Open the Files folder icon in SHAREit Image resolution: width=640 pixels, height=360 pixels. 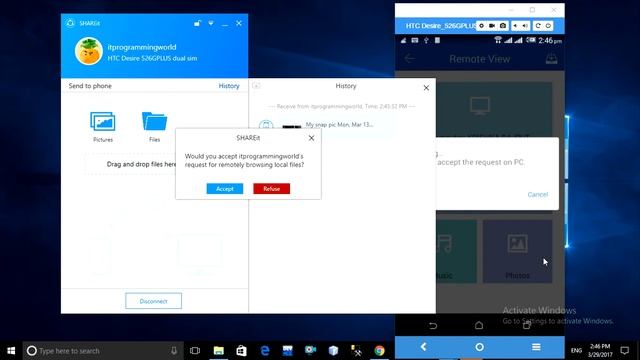pyautogui.click(x=154, y=127)
